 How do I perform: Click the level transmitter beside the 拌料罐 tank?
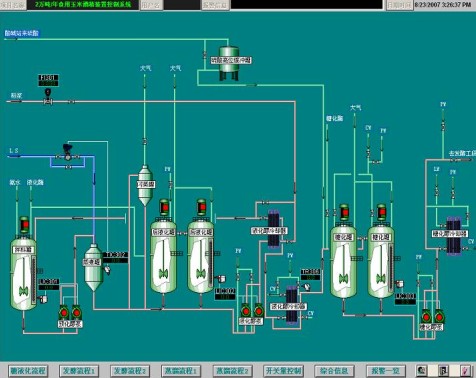43,299
